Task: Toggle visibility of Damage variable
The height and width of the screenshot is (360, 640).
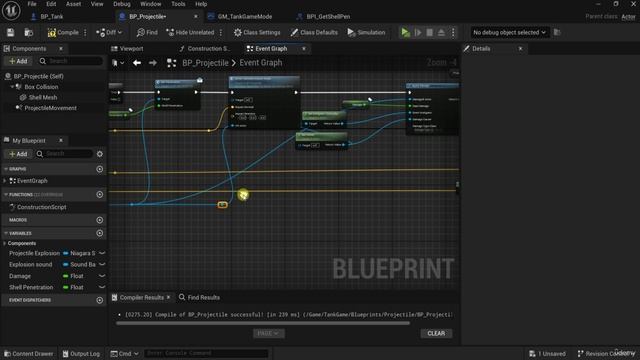Action: point(102,276)
